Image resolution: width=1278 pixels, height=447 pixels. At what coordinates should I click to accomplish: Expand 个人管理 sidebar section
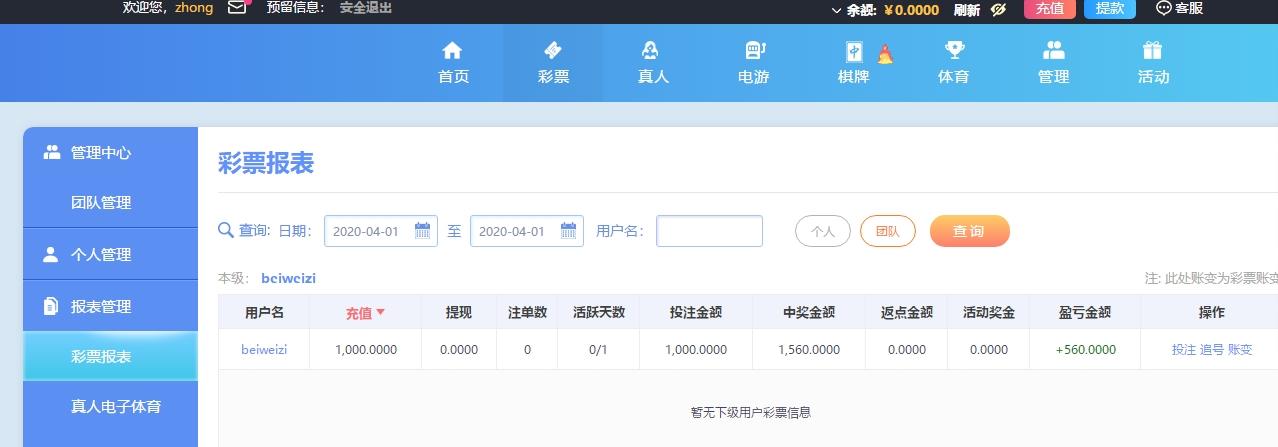[x=110, y=254]
